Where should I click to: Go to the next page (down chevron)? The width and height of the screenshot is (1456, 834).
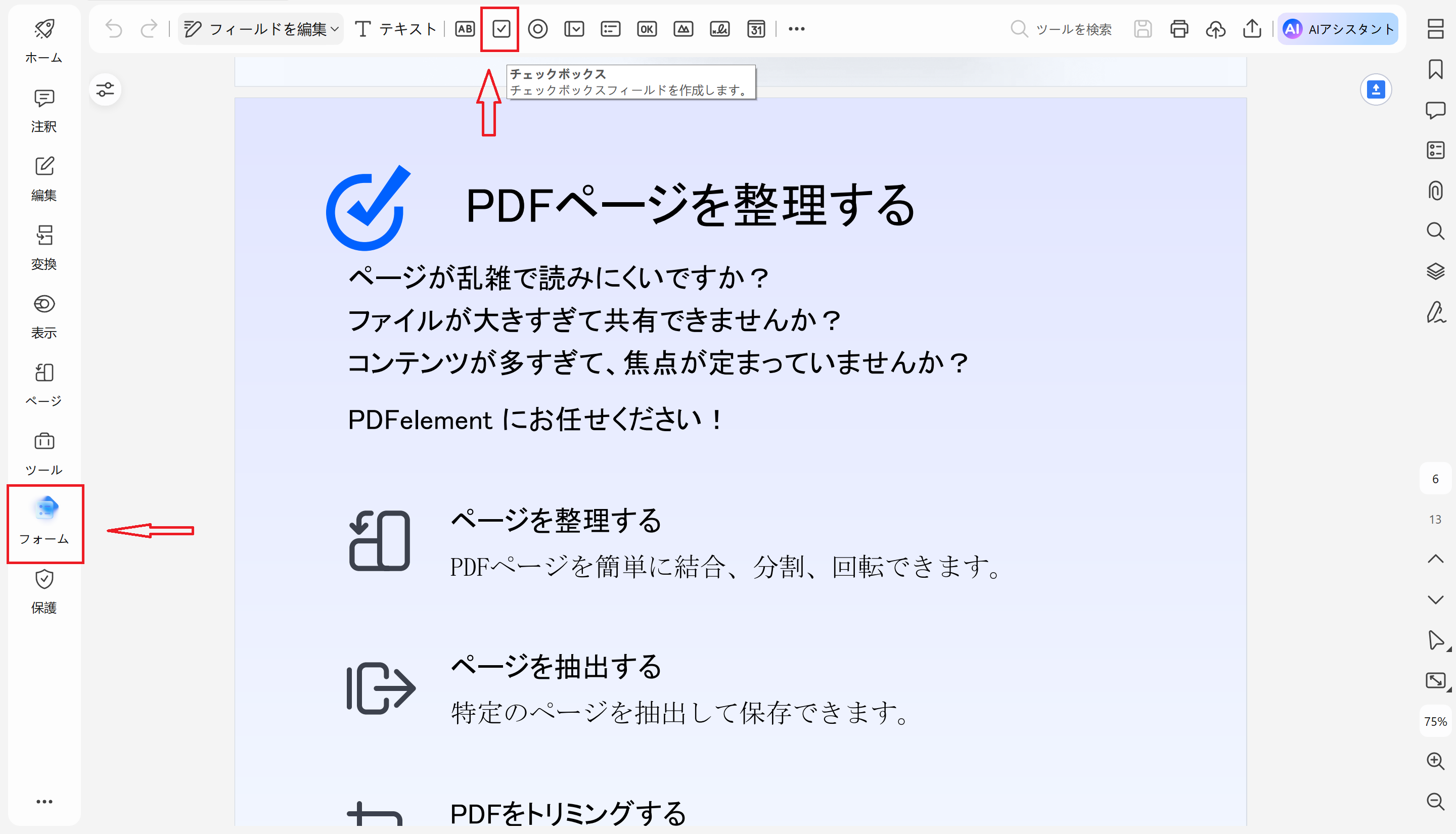point(1435,600)
